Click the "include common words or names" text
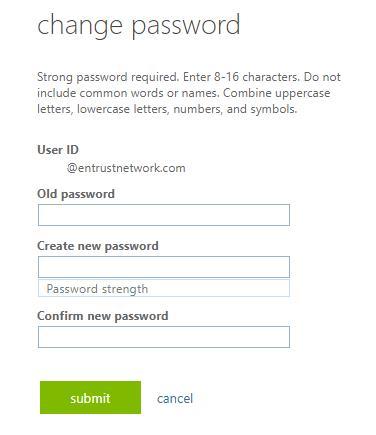The width and height of the screenshot is (376, 435). 128,93
